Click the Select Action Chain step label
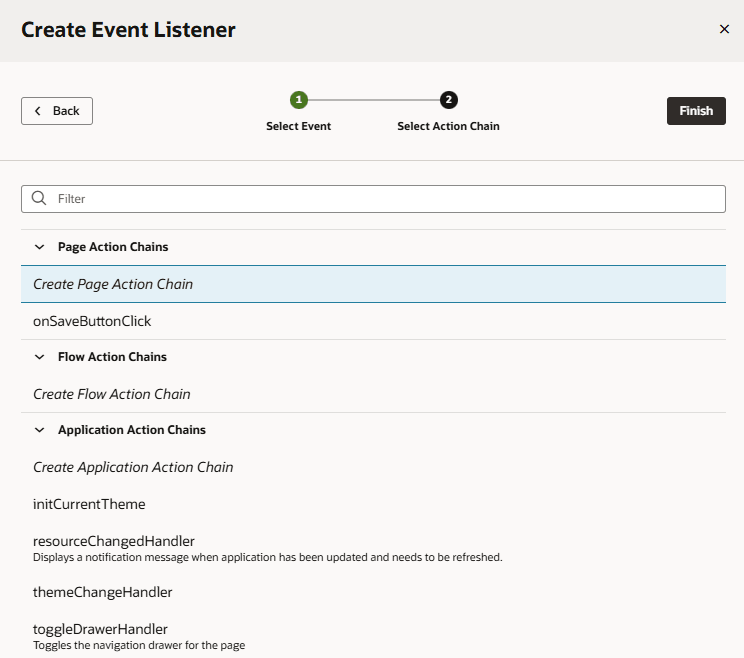Viewport: 744px width, 658px height. pyautogui.click(x=448, y=126)
